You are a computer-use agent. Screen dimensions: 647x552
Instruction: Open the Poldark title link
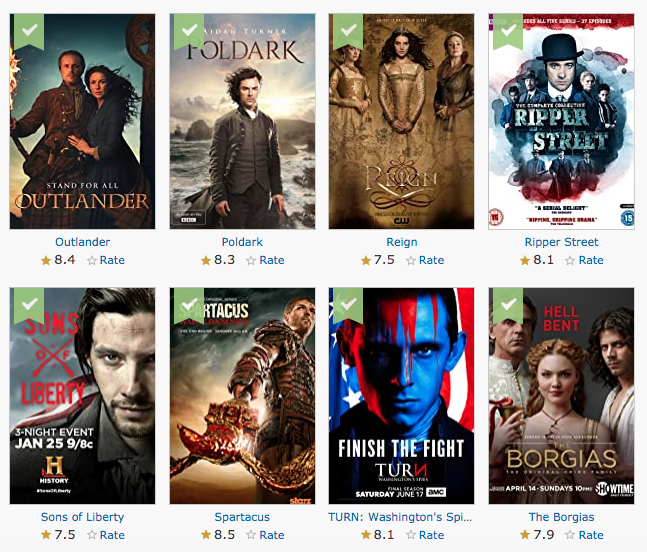tap(242, 242)
